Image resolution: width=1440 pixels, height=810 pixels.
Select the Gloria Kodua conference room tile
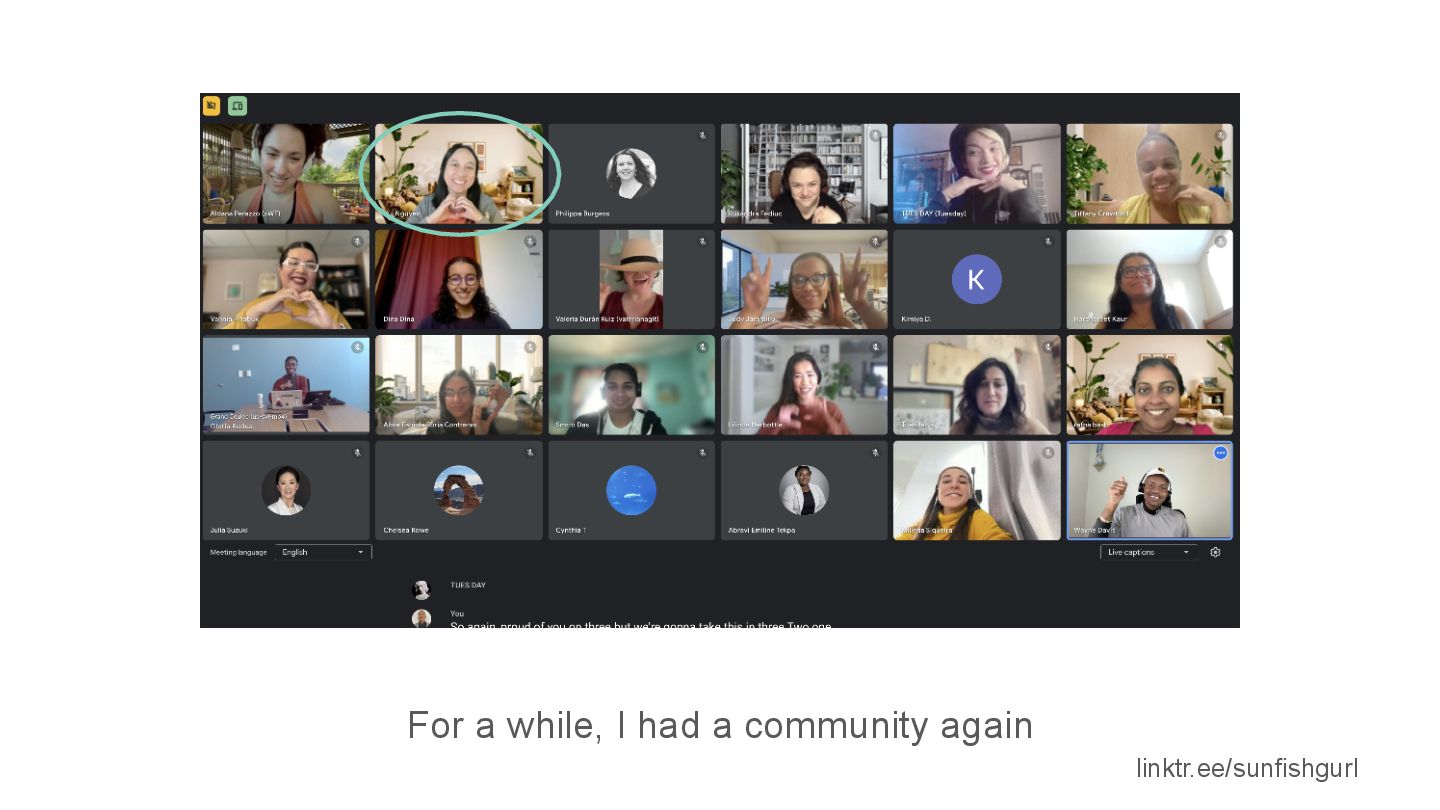click(286, 385)
